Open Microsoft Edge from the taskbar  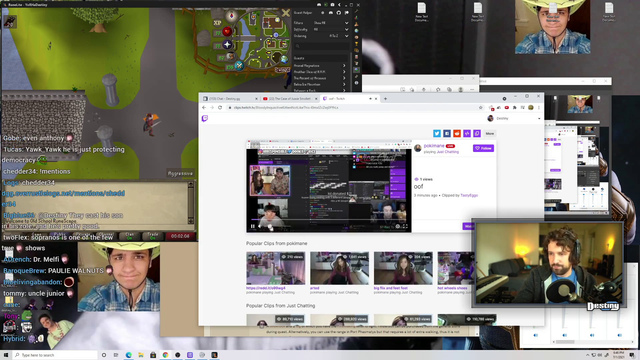click(129, 355)
